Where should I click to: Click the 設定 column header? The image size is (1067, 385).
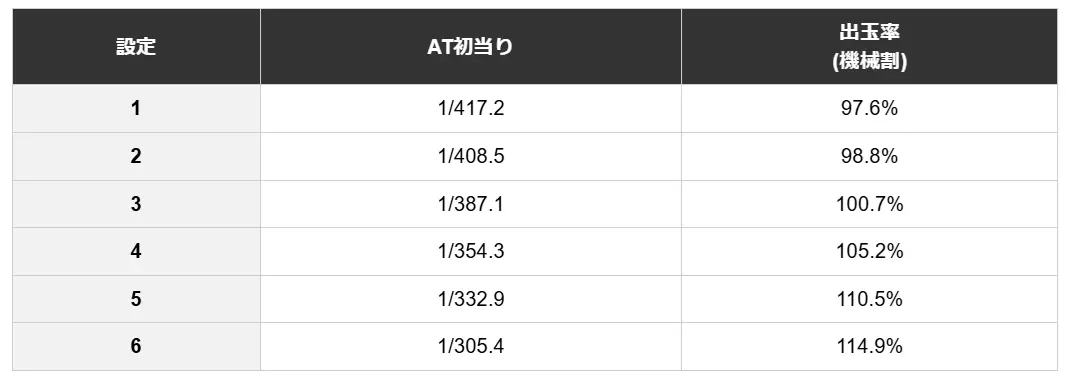pyautogui.click(x=136, y=47)
